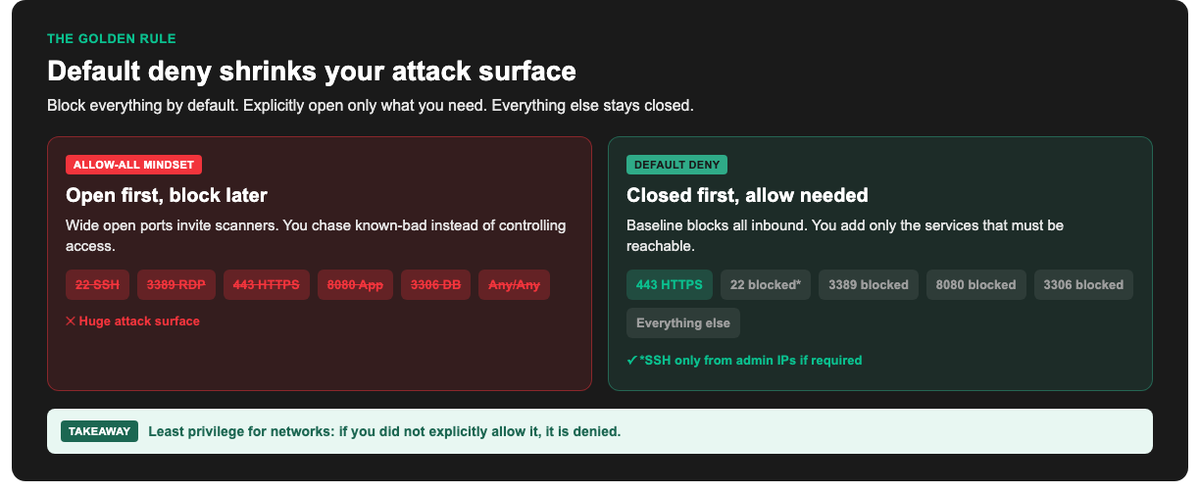1200x493 pixels.
Task: Click 'Open first, block later' heading
Action: [167, 195]
